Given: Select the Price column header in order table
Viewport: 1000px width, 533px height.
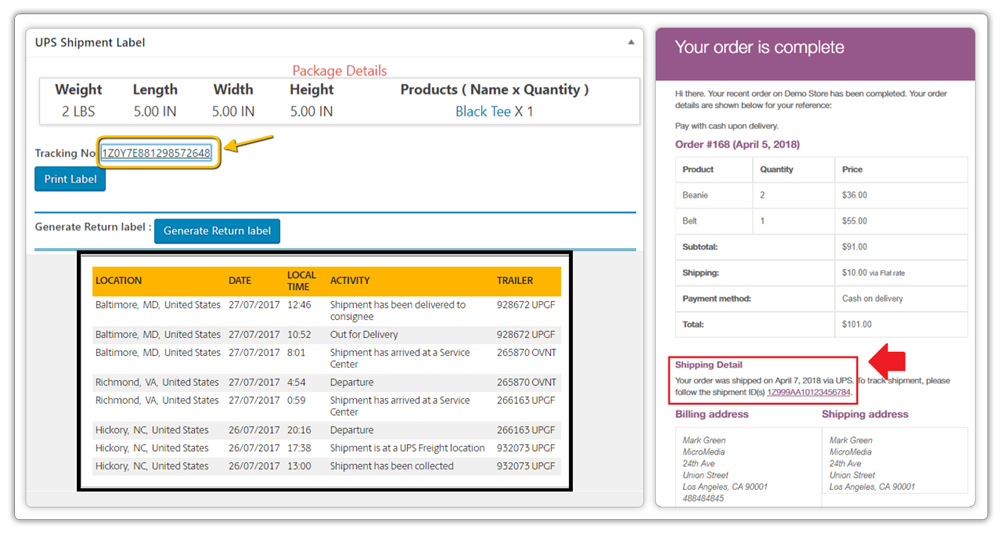Looking at the screenshot, I should pos(852,170).
